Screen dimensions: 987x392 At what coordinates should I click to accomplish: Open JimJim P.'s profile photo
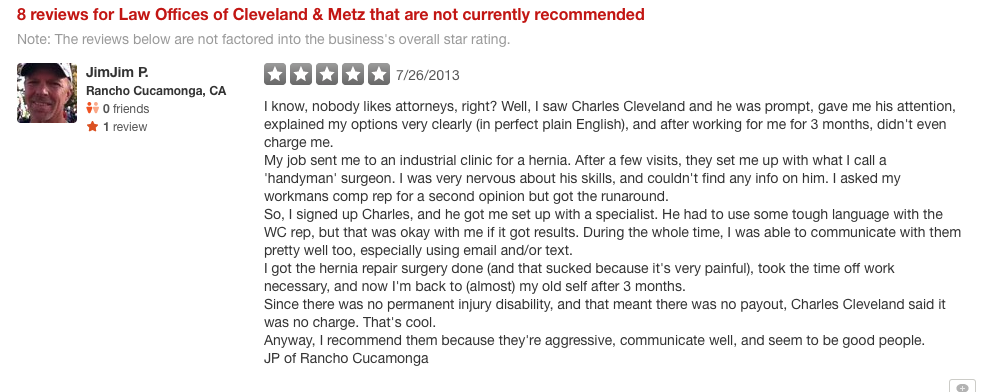[47, 92]
